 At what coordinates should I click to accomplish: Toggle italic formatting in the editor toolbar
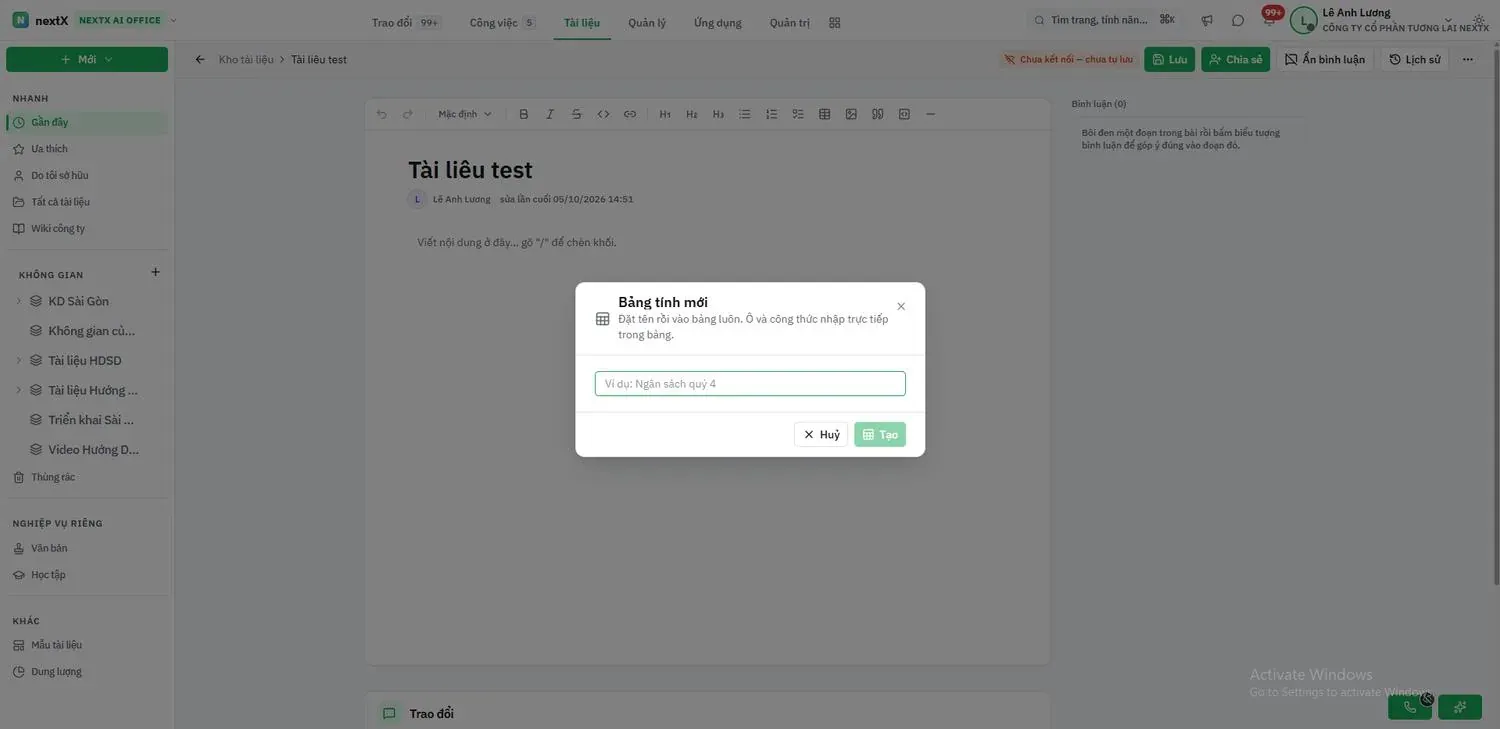(x=550, y=114)
